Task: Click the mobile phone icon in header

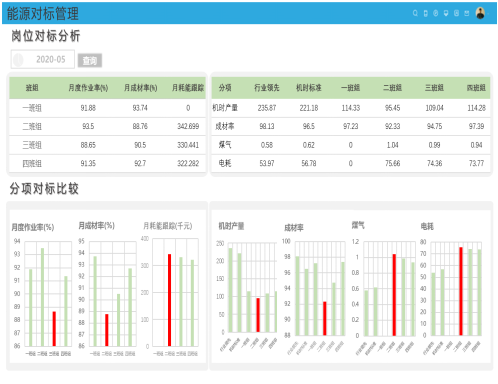Action: tap(426, 13)
